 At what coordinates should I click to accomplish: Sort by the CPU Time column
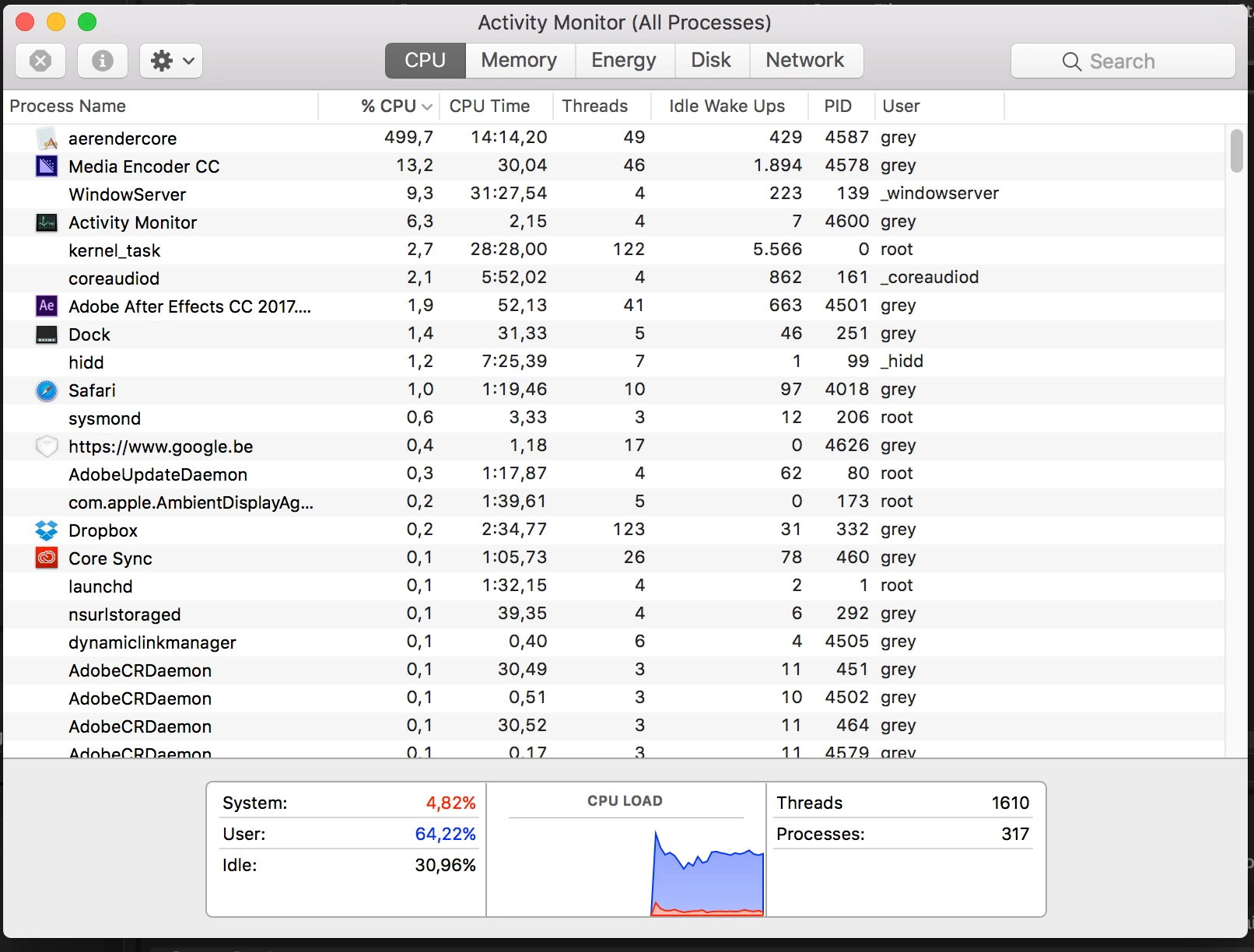click(496, 106)
